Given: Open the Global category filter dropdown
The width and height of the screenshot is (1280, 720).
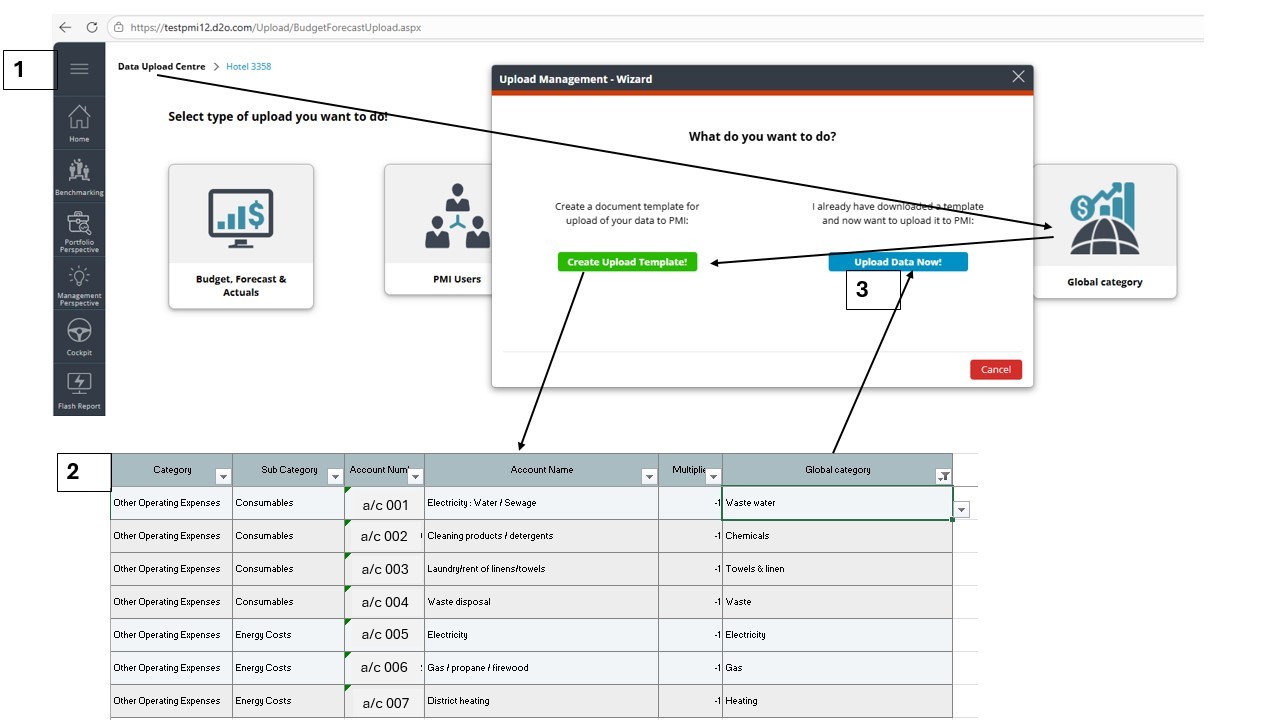Looking at the screenshot, I should [x=943, y=477].
